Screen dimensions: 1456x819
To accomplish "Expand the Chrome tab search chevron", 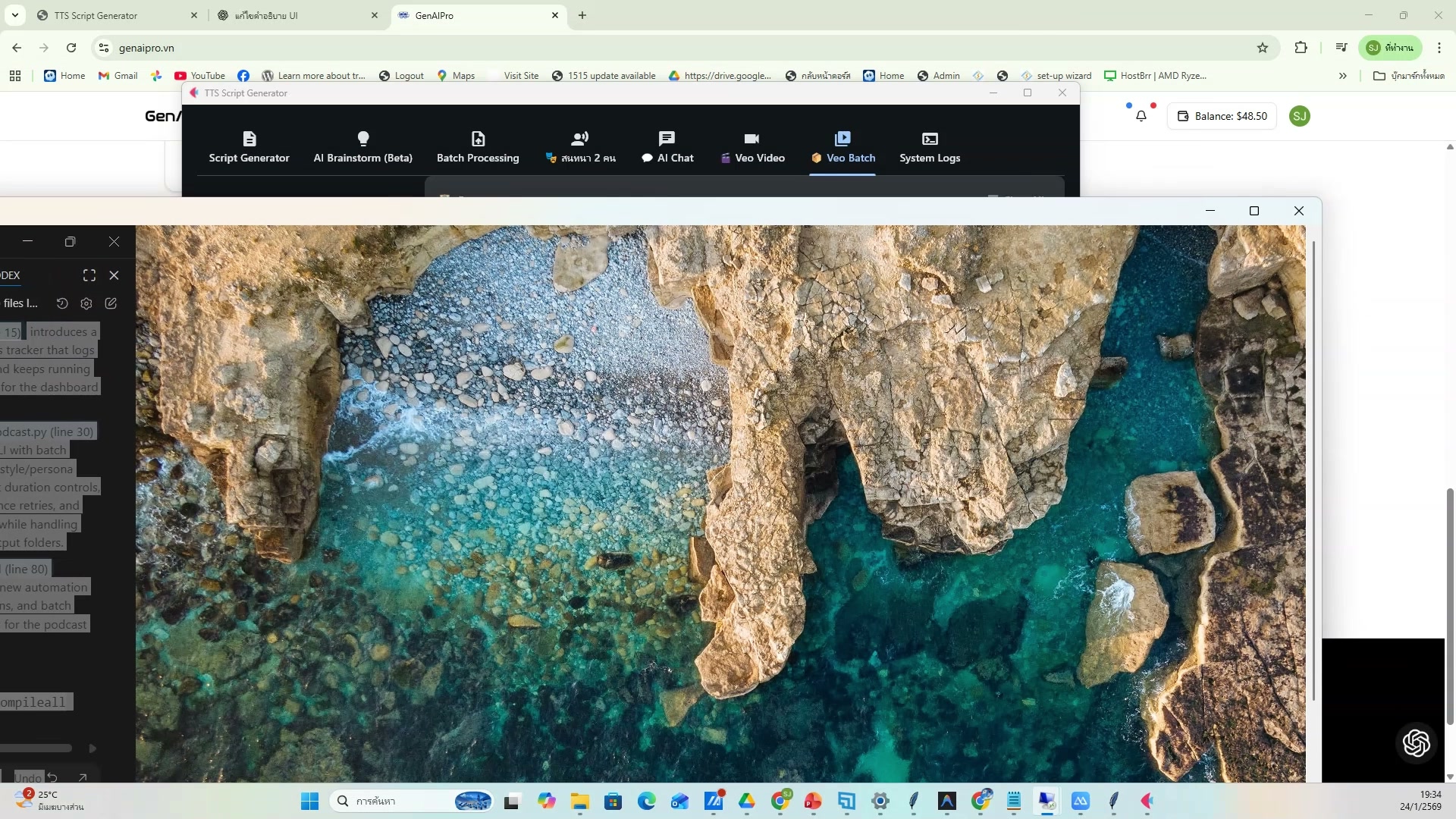I will 14,15.
